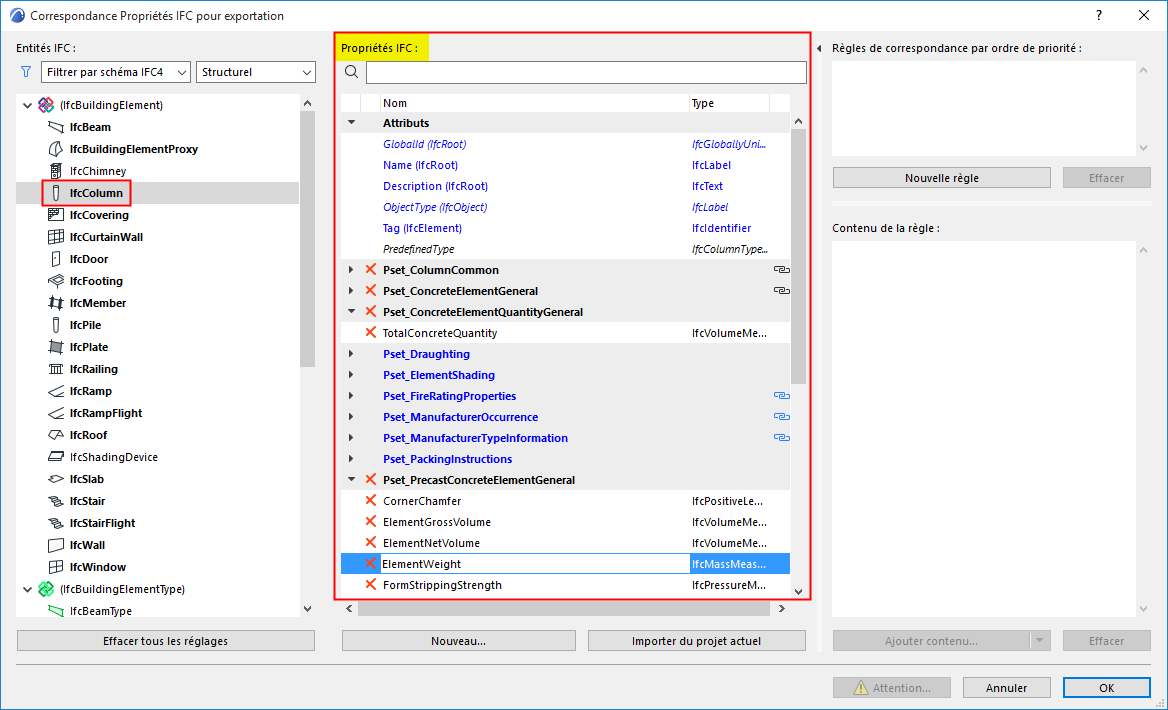
Task: Toggle red X on Pset_ConcreteElementQuantityGeneral
Action: tap(371, 311)
